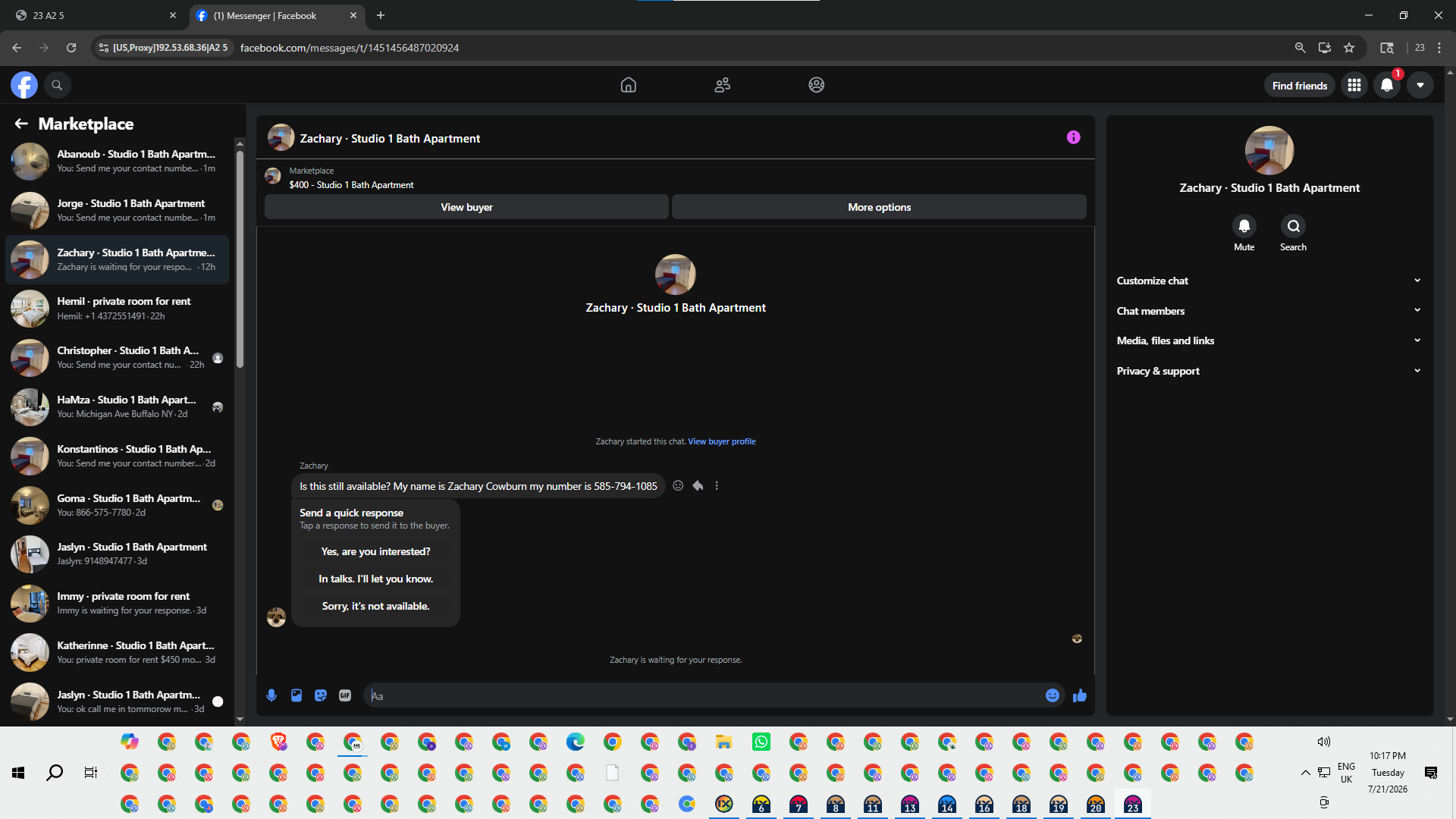The width and height of the screenshot is (1456, 819).
Task: Click the Facebook logo icon
Action: [24, 85]
